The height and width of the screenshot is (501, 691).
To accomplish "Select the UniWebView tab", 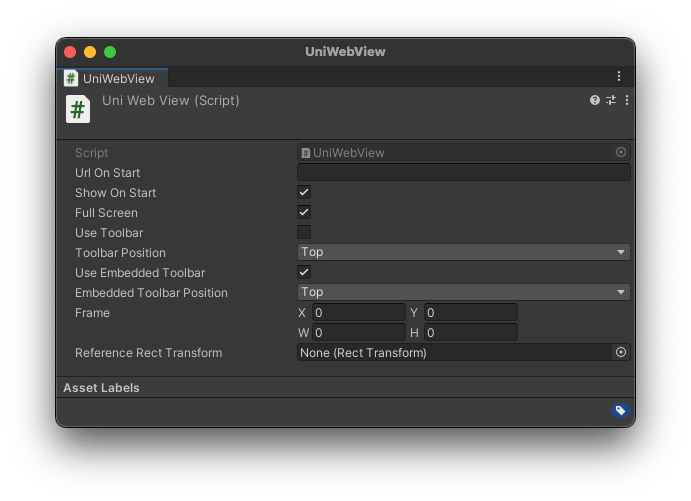I will coord(110,78).
